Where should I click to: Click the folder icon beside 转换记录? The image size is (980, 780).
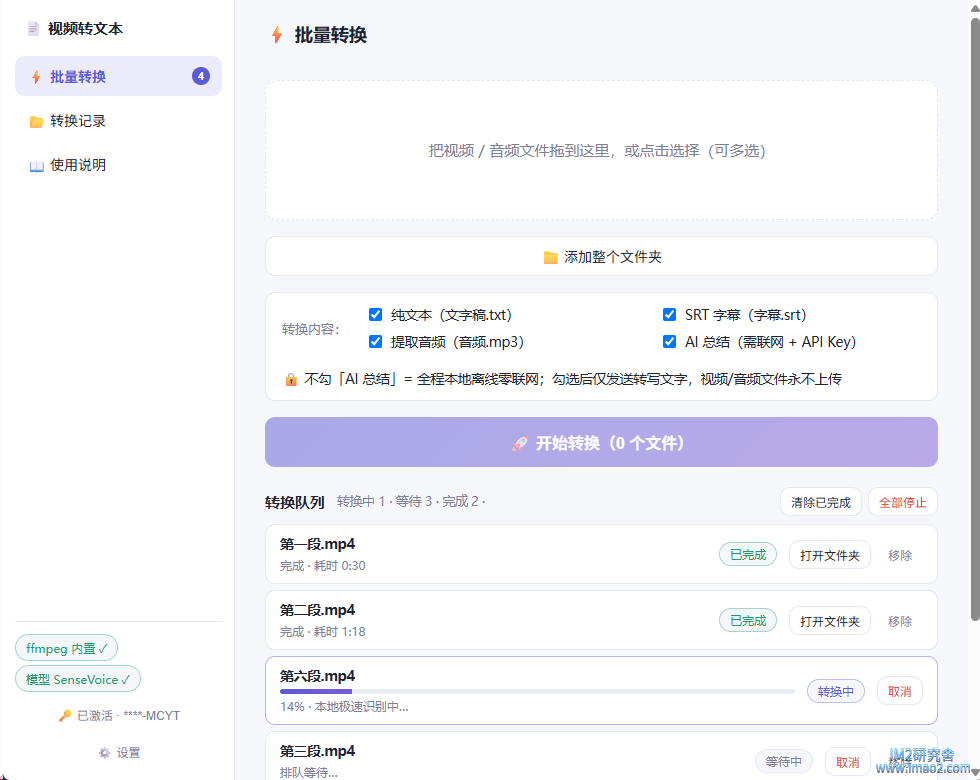(x=37, y=121)
